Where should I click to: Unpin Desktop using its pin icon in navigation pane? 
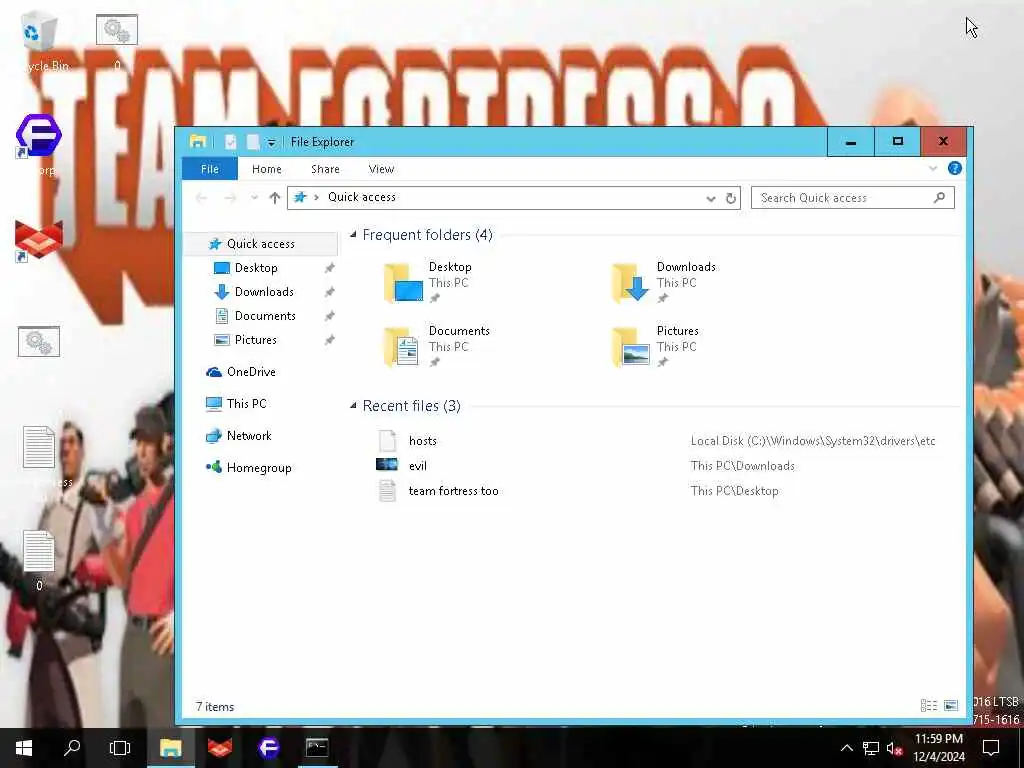pos(330,268)
